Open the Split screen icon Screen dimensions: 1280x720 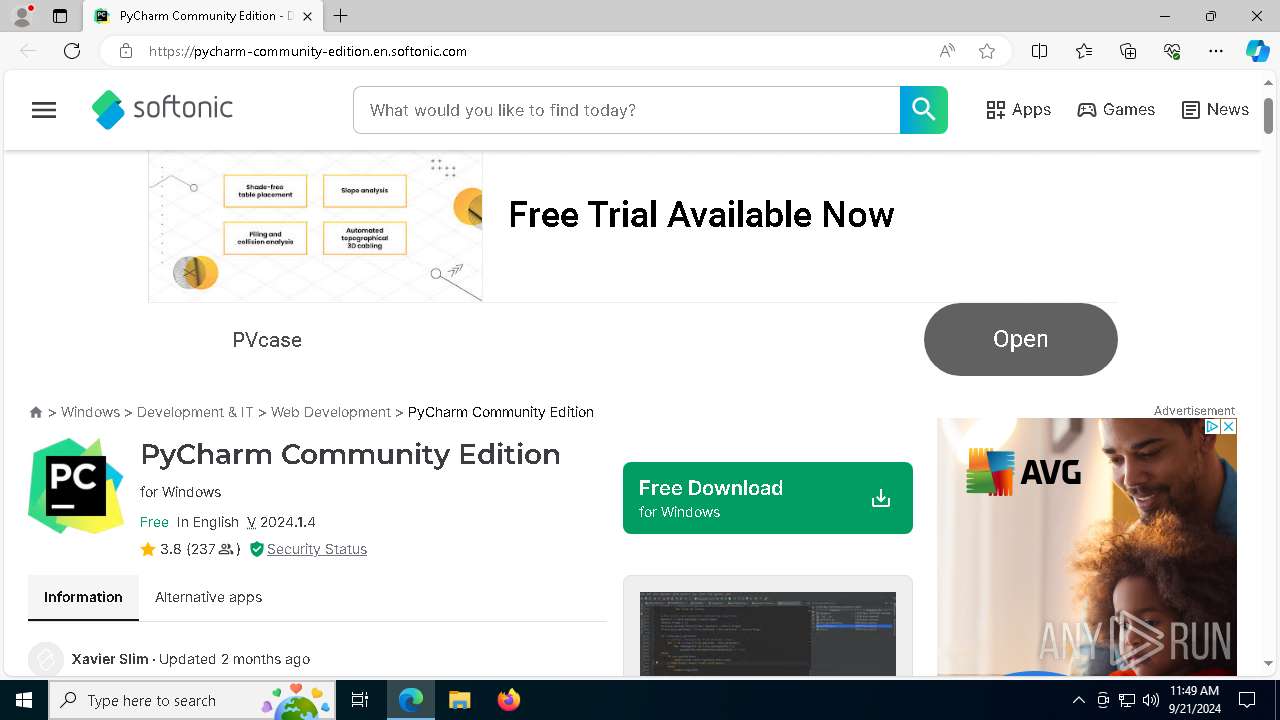coord(1040,51)
